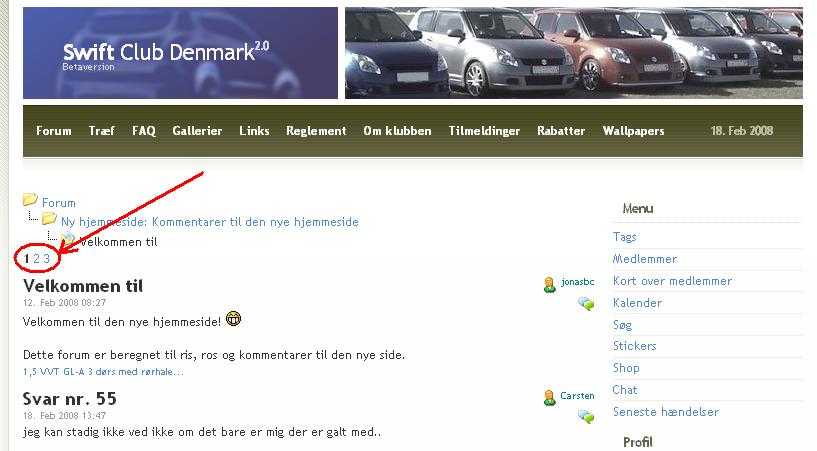The height and width of the screenshot is (451, 817).
Task: Open Gallerier in the navigation bar
Action: (x=197, y=131)
